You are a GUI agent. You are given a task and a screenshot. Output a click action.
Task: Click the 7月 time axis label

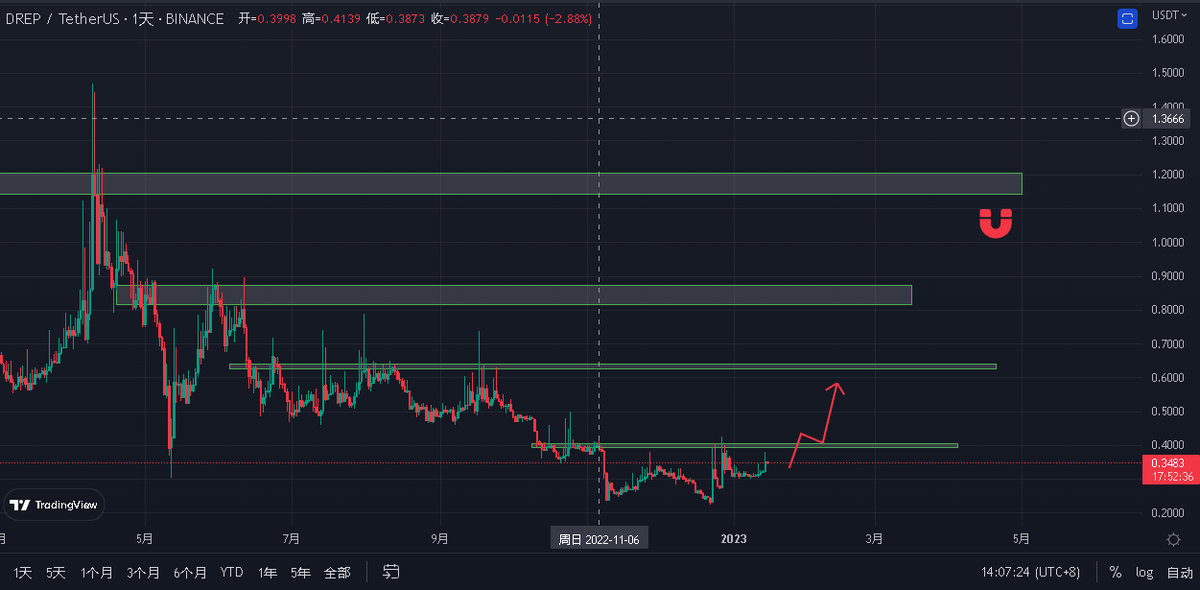point(291,539)
